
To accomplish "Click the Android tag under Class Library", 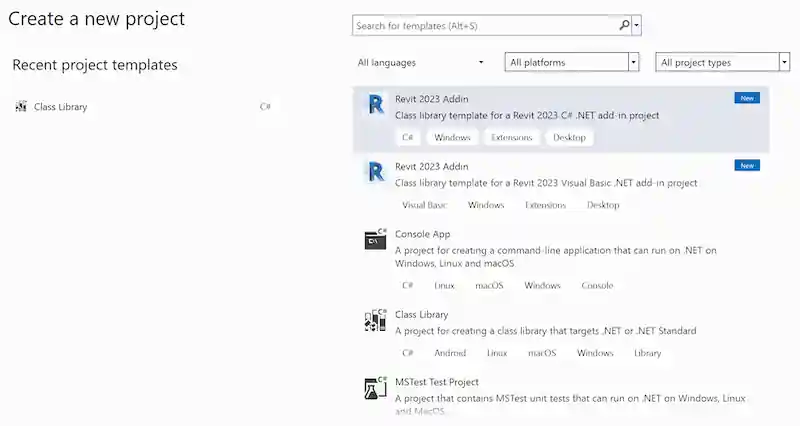I will point(450,353).
